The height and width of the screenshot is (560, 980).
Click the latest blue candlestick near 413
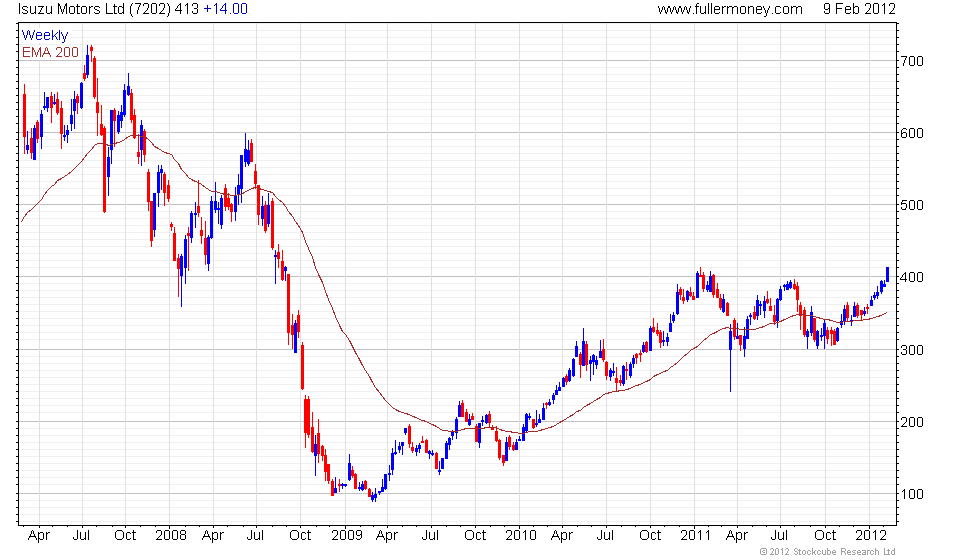[x=888, y=274]
